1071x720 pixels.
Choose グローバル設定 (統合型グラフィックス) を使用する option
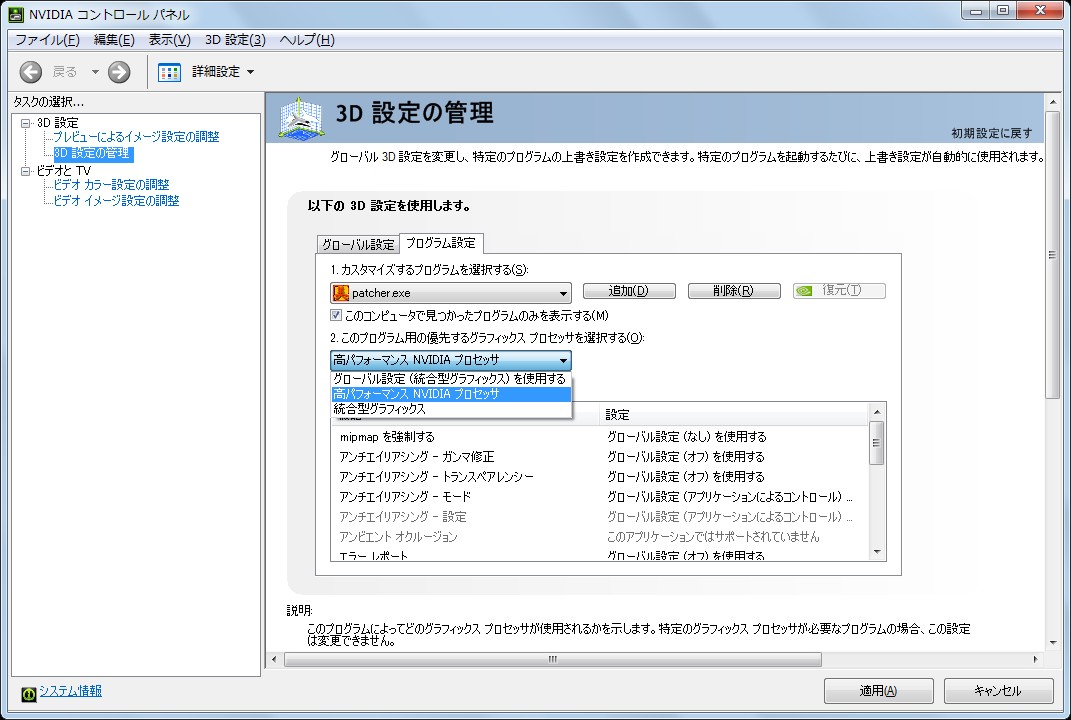tap(451, 378)
